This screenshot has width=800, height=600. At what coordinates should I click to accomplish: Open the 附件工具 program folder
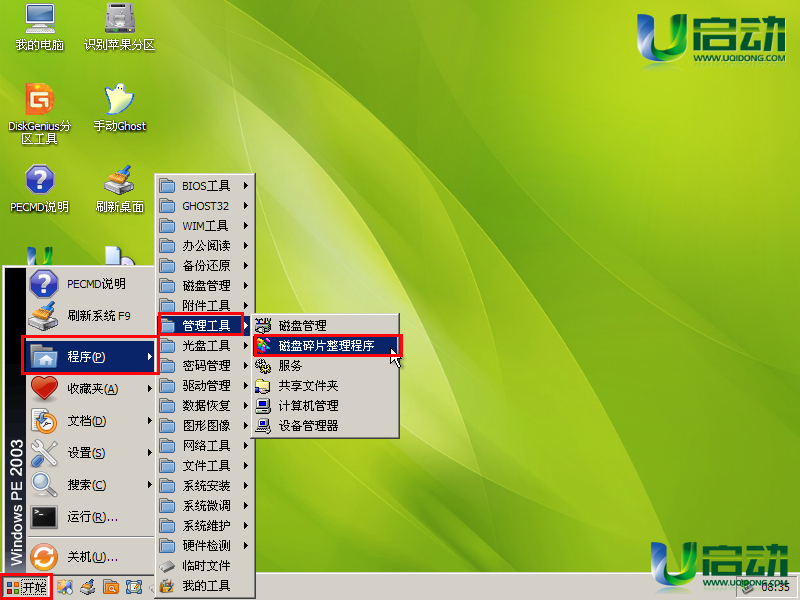[205, 305]
